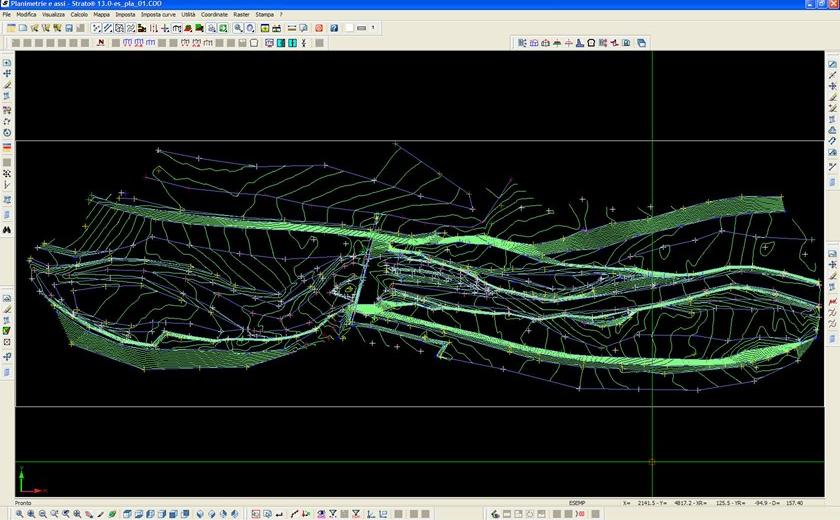Expand the Visualizza menu
Viewport: 840px width, 520px height.
point(53,15)
